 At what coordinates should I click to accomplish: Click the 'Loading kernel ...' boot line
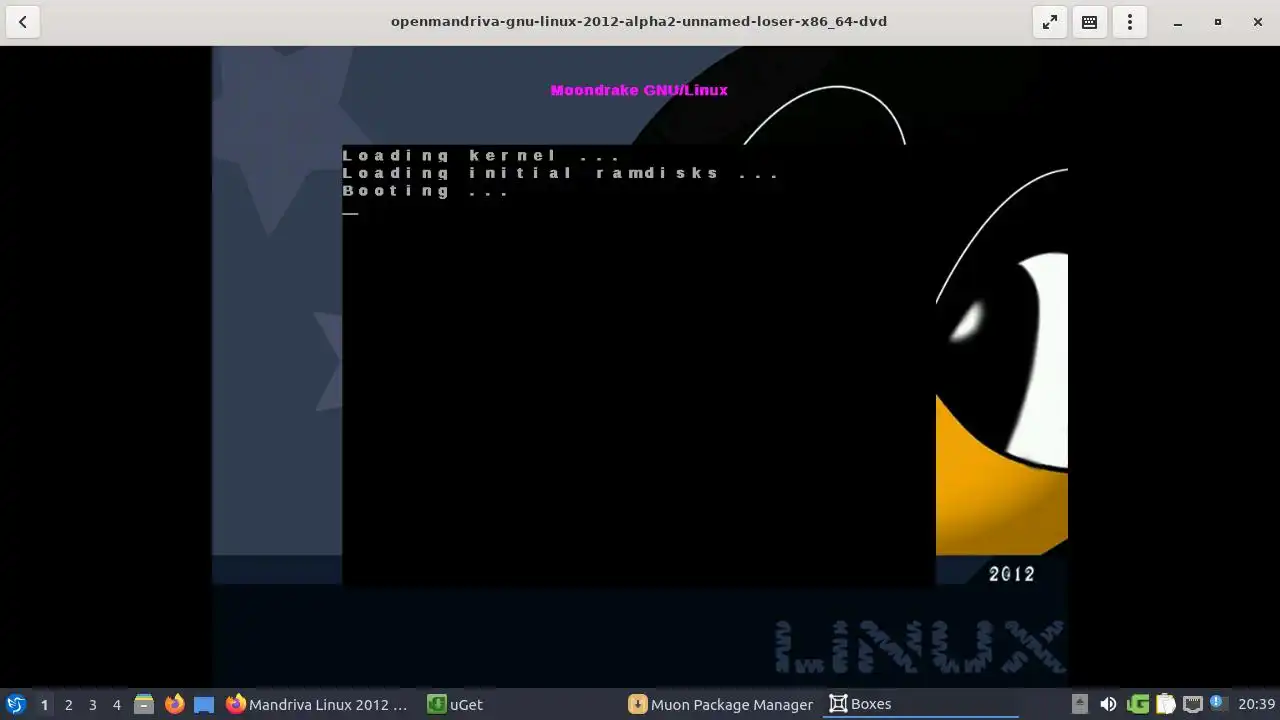pyautogui.click(x=481, y=155)
